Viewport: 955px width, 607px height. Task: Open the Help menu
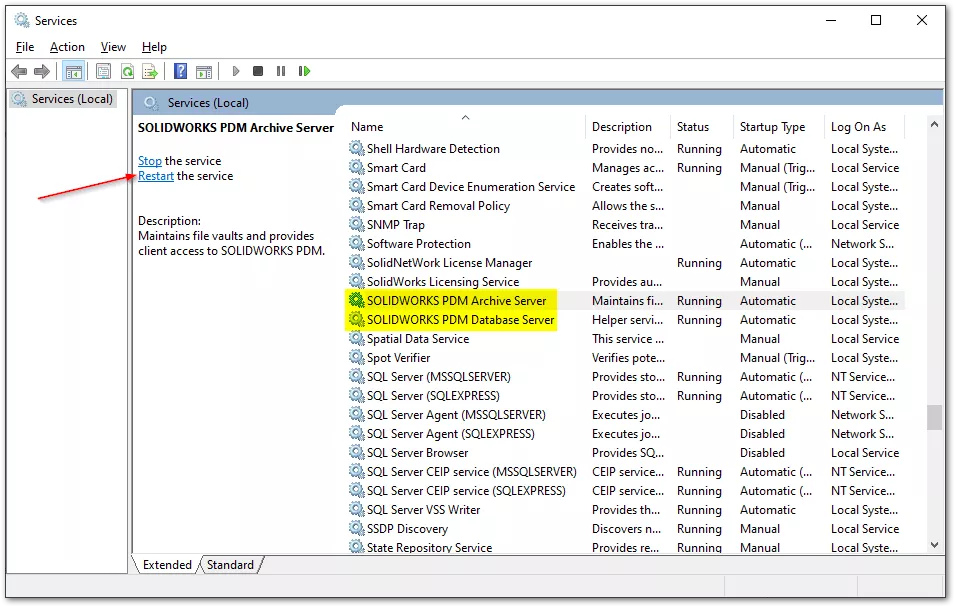click(x=154, y=47)
